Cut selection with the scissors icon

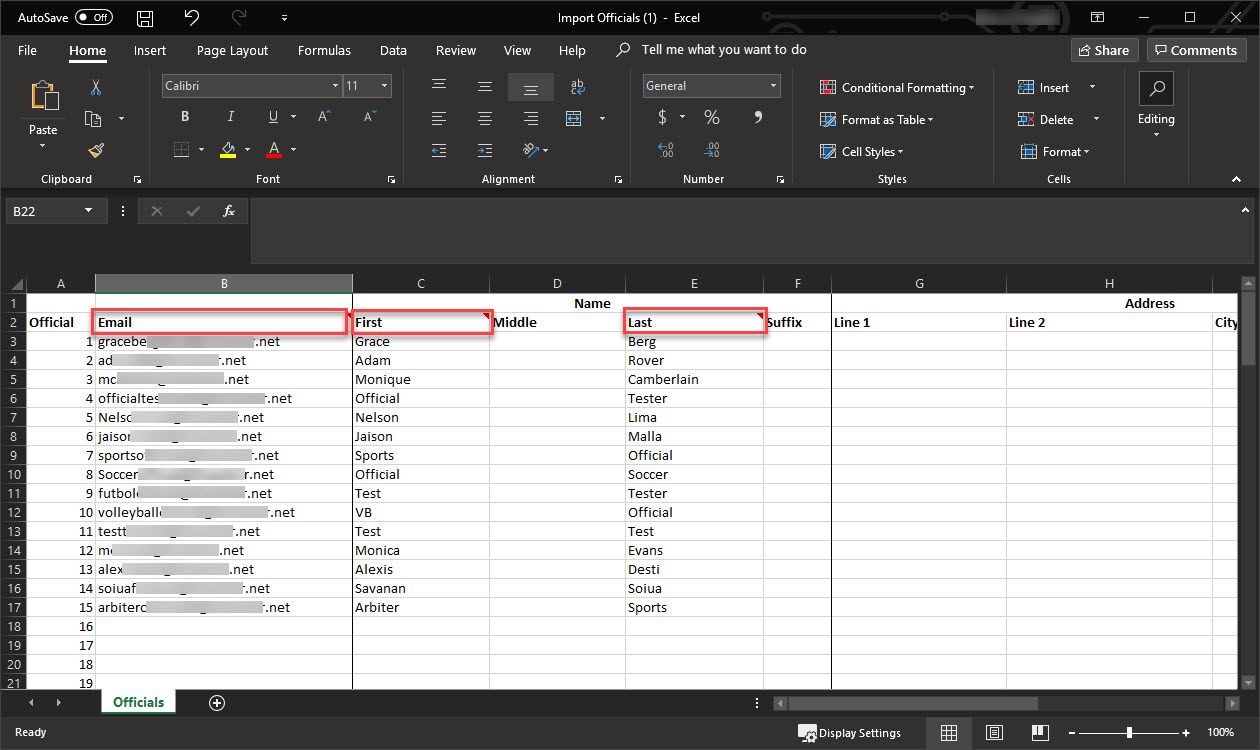point(96,88)
